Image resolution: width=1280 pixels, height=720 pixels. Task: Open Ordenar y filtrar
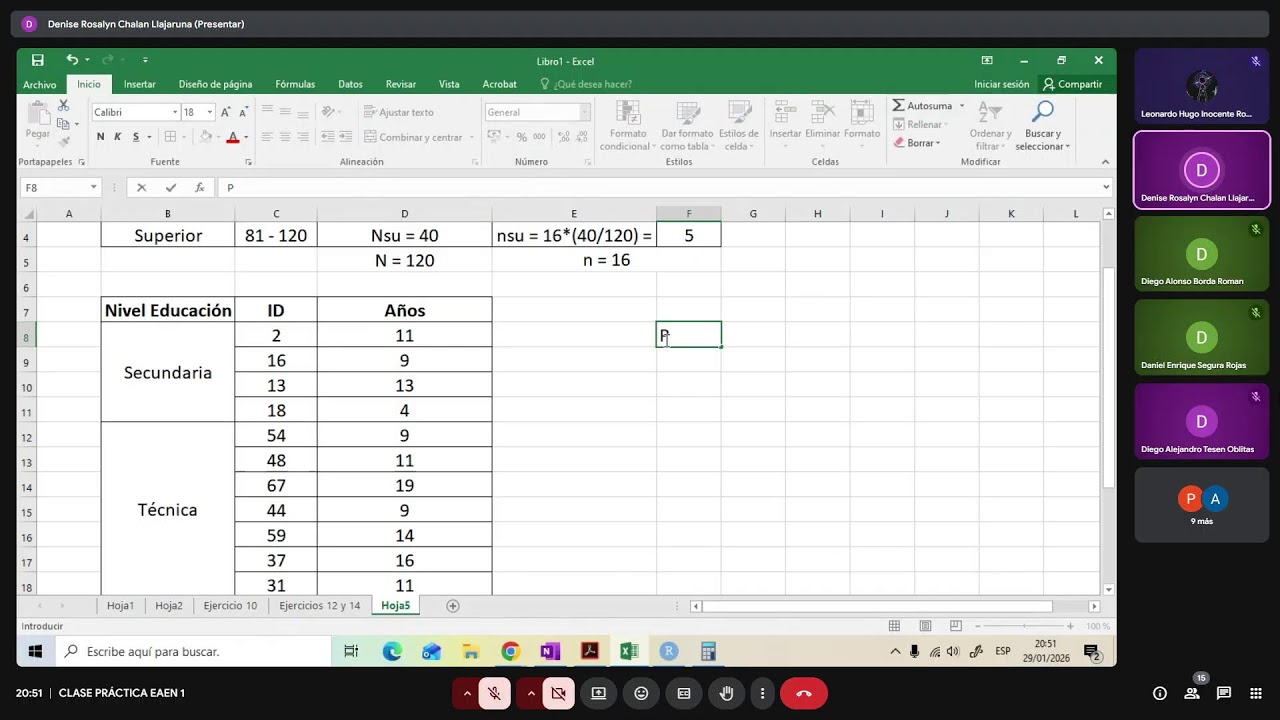(990, 126)
